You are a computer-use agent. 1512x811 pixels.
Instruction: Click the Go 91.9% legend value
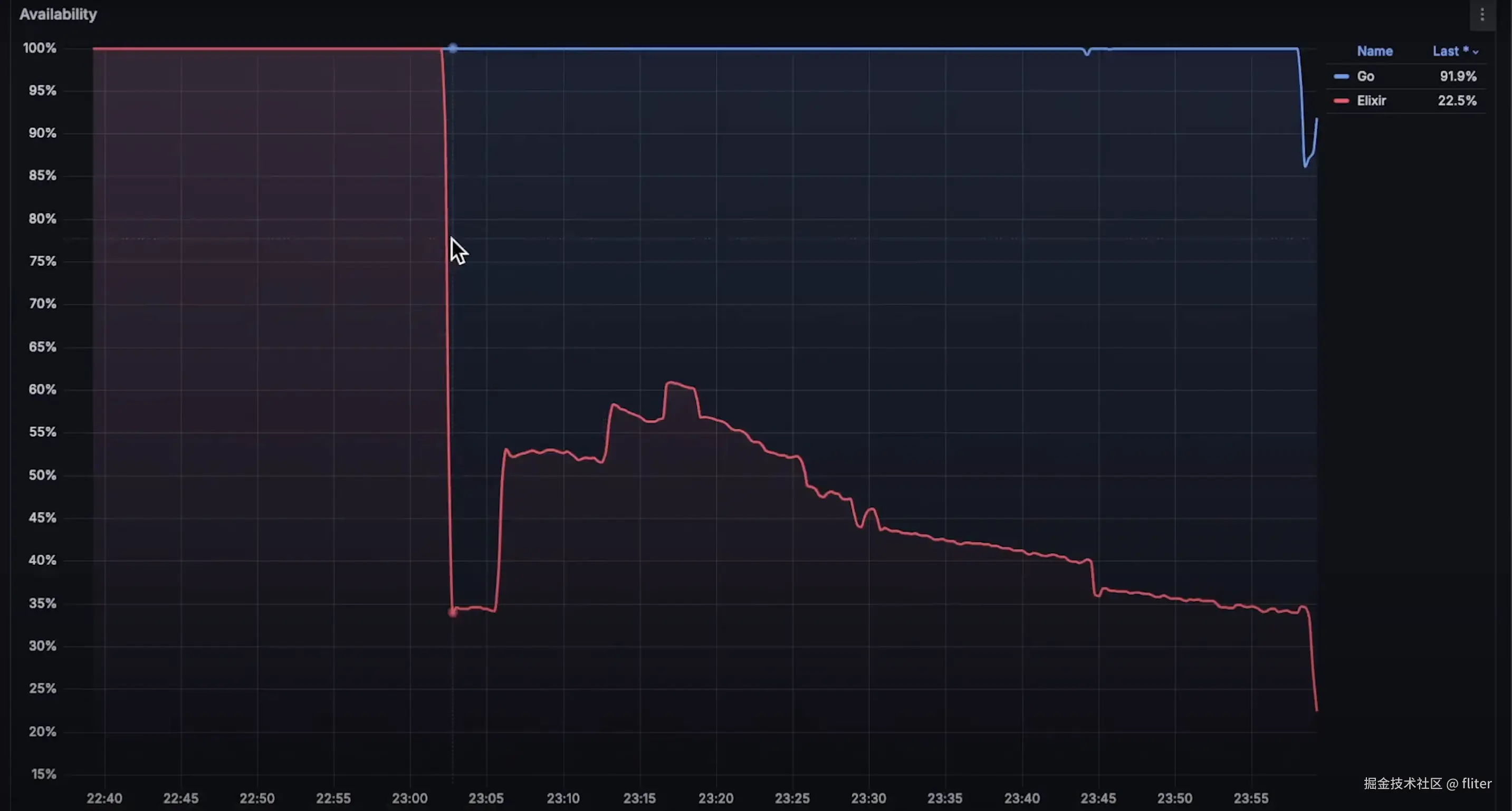click(1458, 76)
